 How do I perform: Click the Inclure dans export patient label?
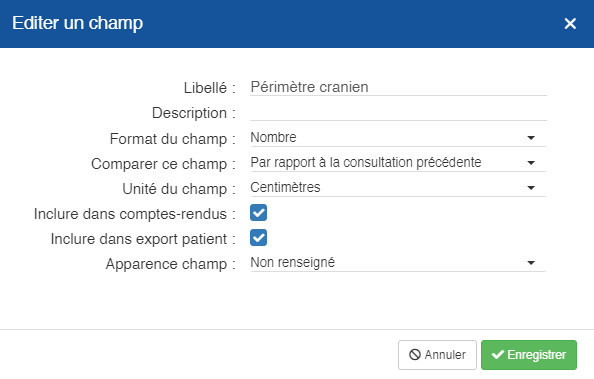143,239
